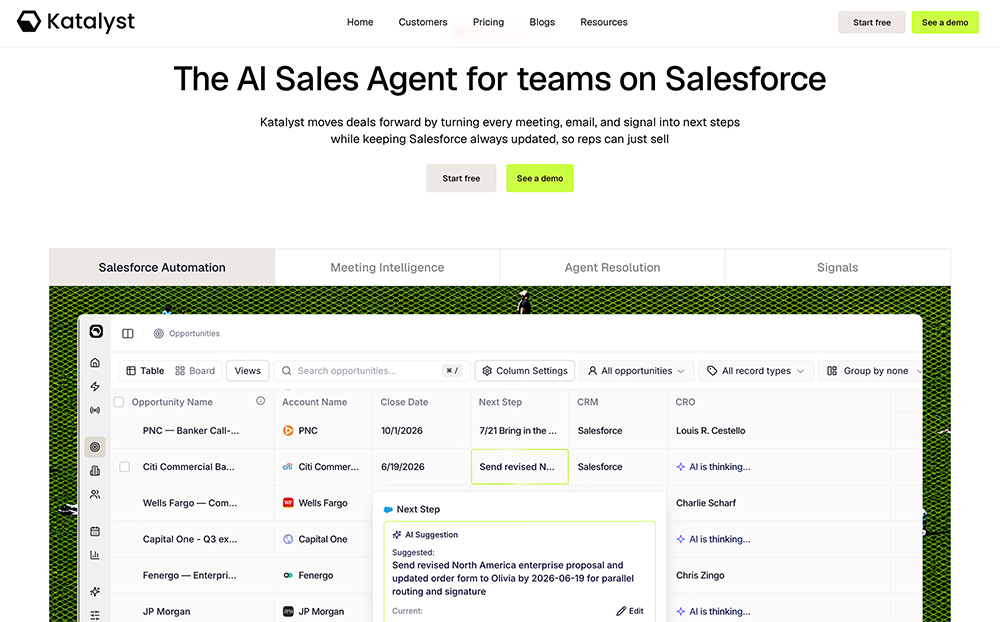
Task: Click the Start free button under headline
Action: [461, 178]
